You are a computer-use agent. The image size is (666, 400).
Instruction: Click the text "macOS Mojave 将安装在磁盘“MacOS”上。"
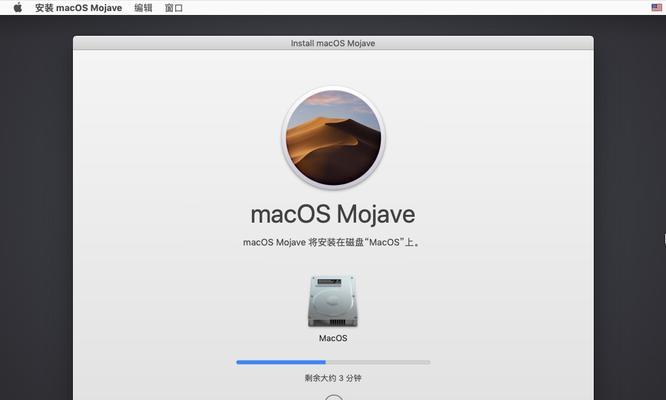(x=332, y=242)
